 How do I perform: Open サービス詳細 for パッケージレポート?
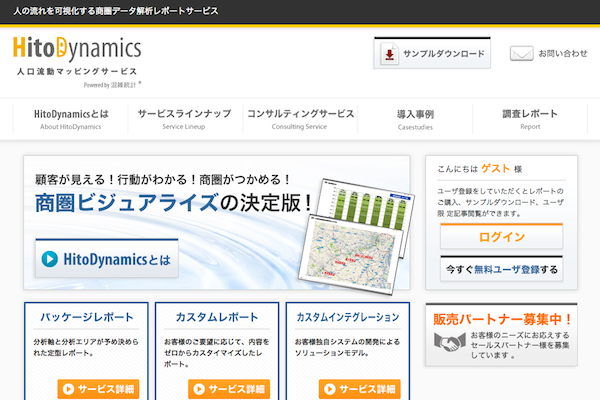[98, 389]
